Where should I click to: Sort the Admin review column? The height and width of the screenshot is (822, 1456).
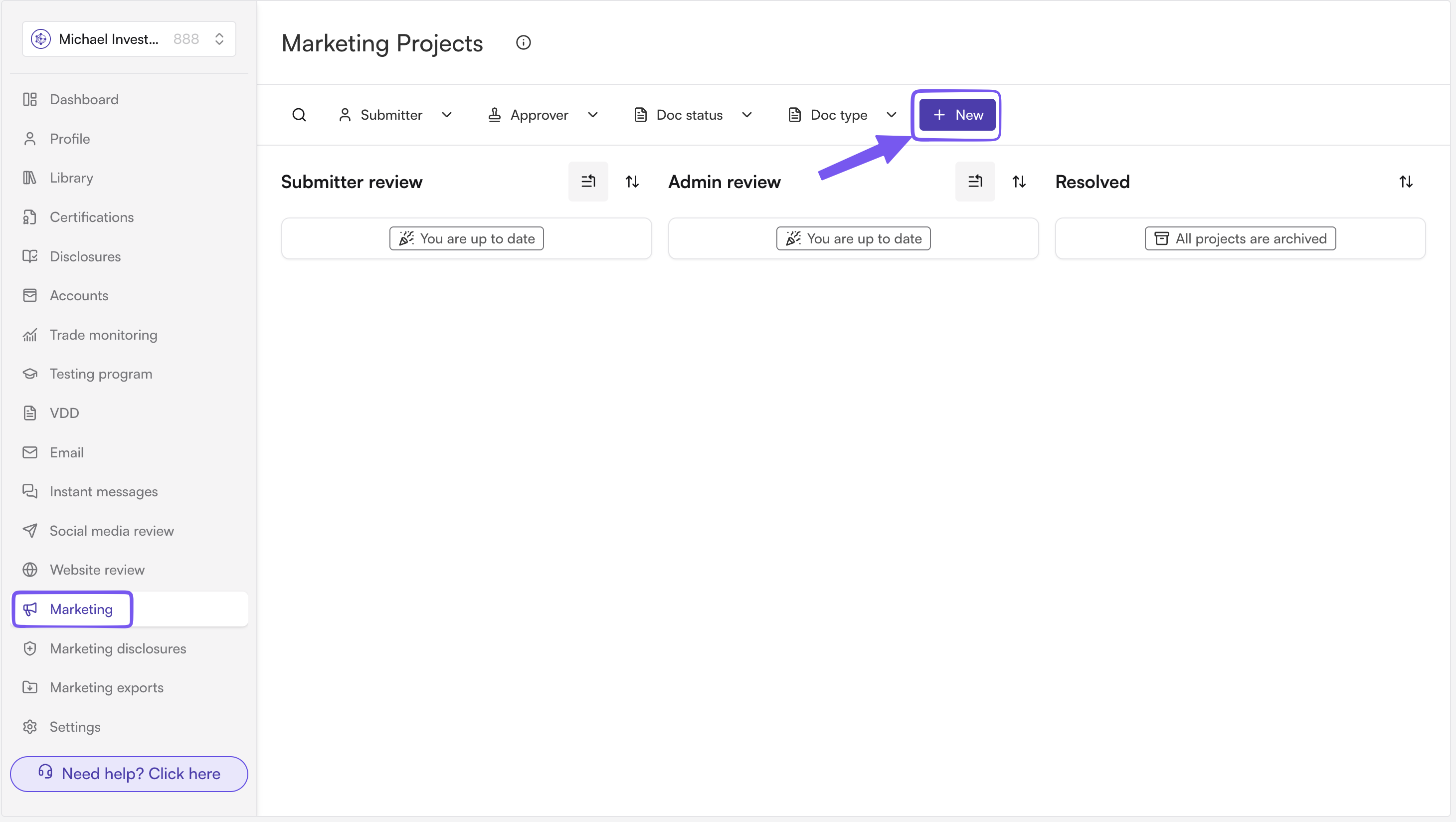pos(1019,182)
